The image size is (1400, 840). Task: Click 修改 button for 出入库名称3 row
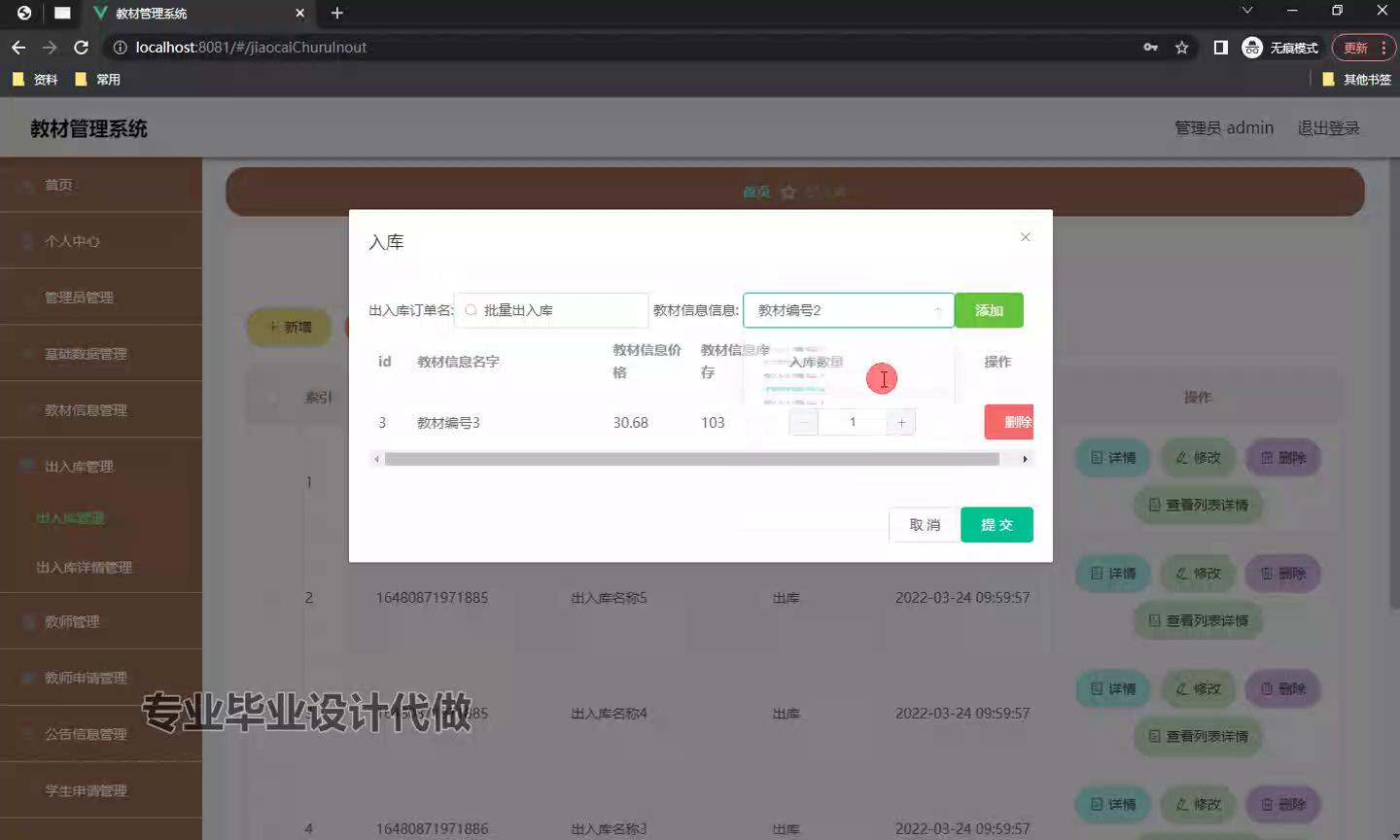(1198, 805)
